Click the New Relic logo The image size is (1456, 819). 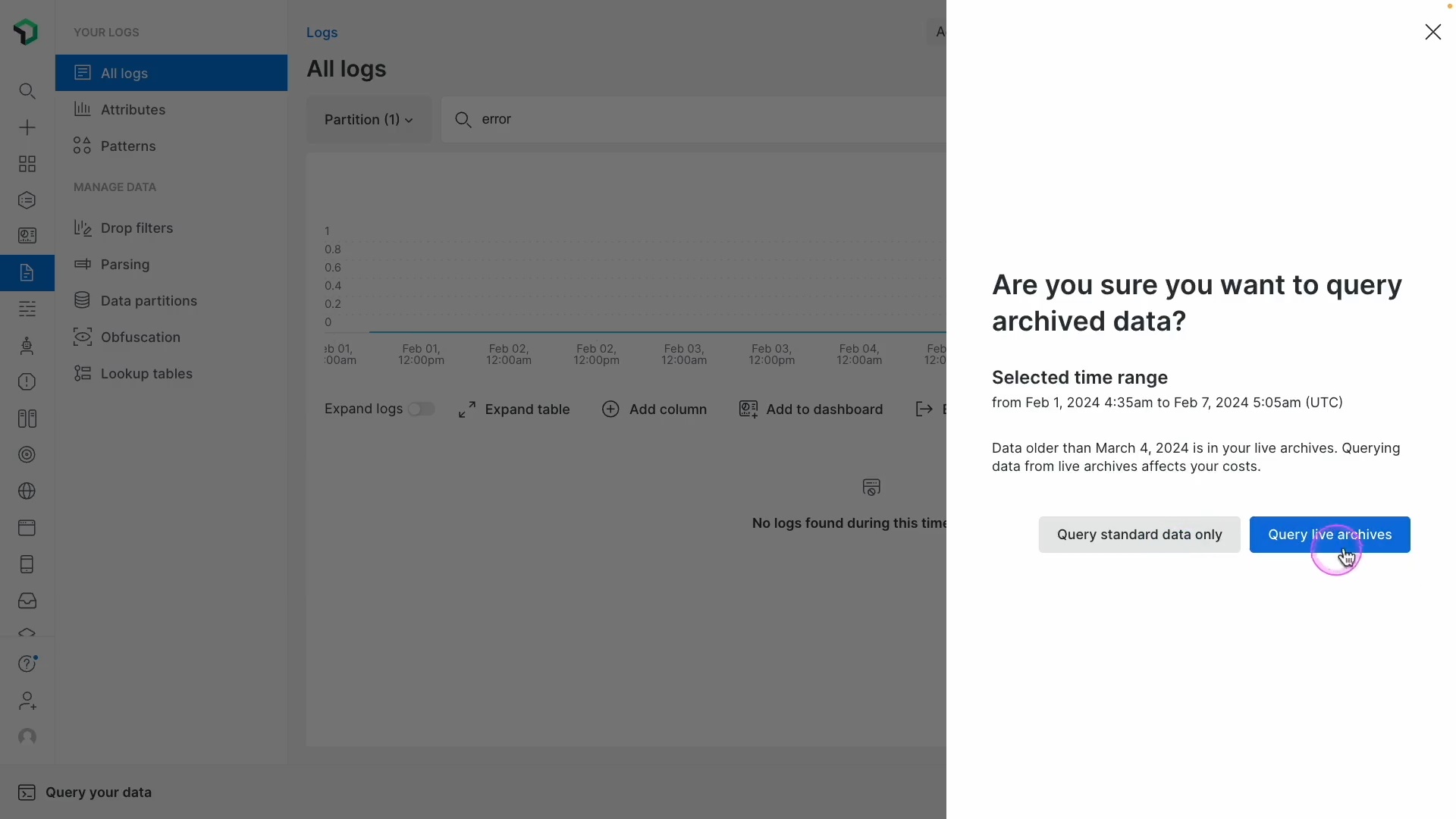pyautogui.click(x=26, y=32)
